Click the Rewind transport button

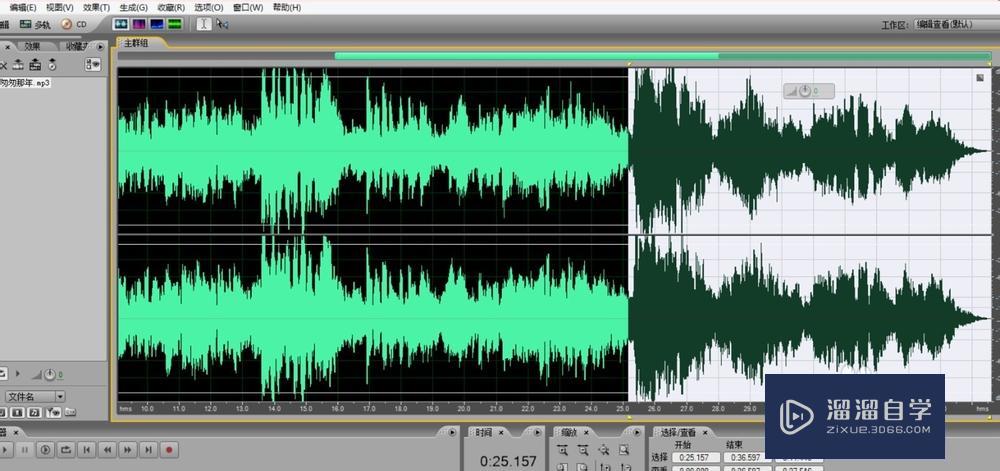[x=107, y=450]
